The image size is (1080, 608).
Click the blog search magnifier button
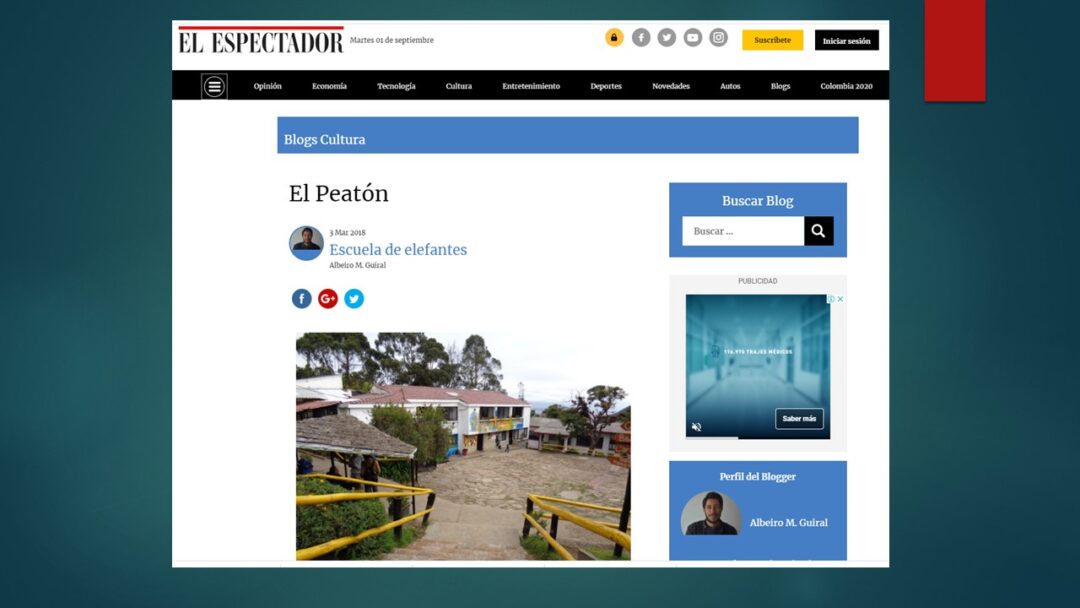click(x=818, y=231)
